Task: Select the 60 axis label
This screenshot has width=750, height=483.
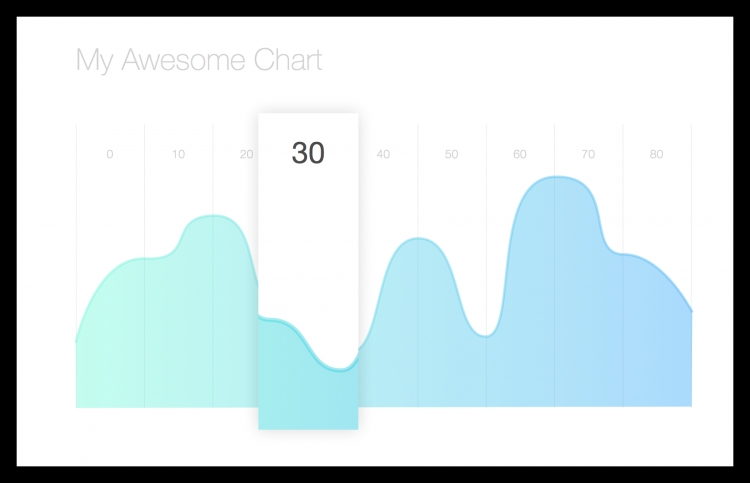Action: 520,154
